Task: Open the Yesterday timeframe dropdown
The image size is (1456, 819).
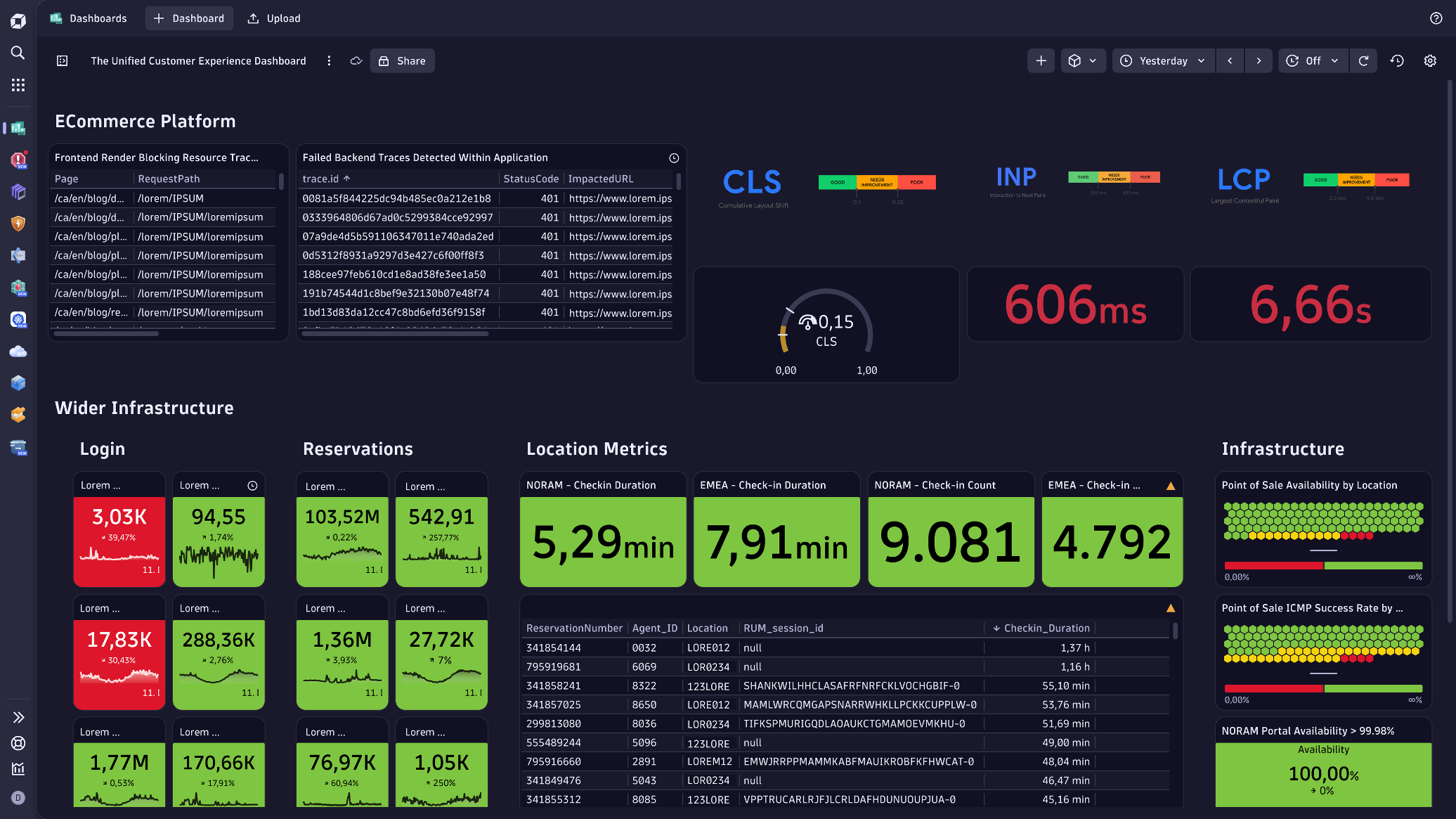Action: click(x=1163, y=61)
